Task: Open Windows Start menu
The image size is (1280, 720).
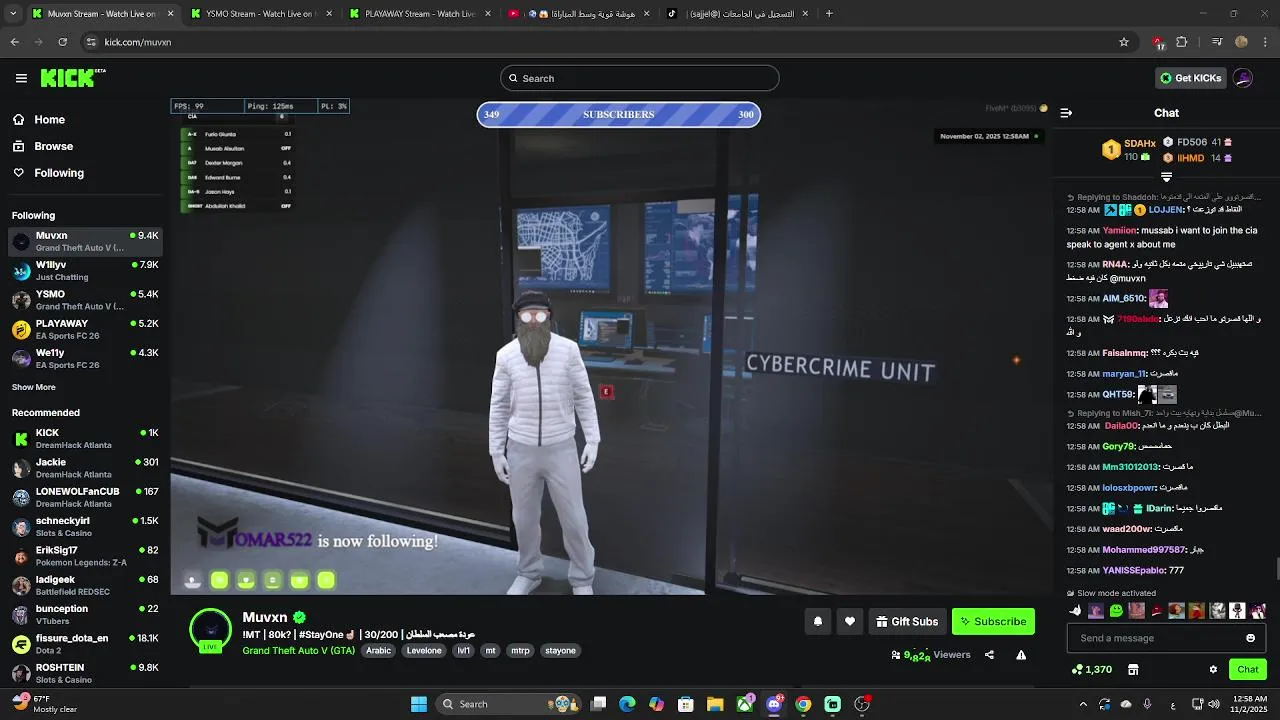Action: [x=419, y=704]
